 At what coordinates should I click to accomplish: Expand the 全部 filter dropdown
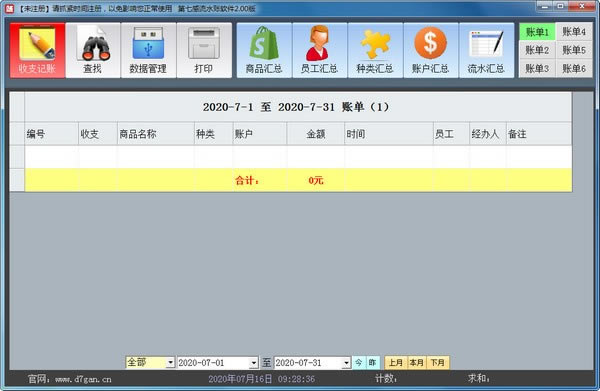click(170, 362)
